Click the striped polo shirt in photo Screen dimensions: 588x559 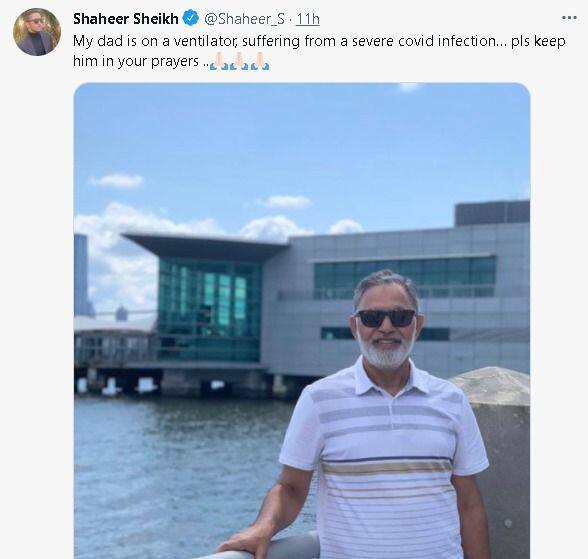(x=384, y=461)
